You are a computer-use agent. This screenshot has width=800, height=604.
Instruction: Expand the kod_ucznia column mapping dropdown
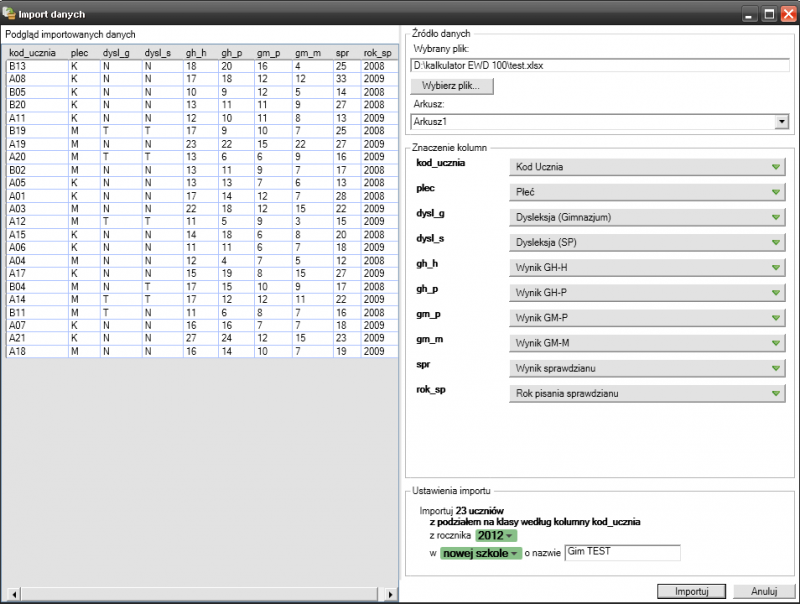(646, 167)
